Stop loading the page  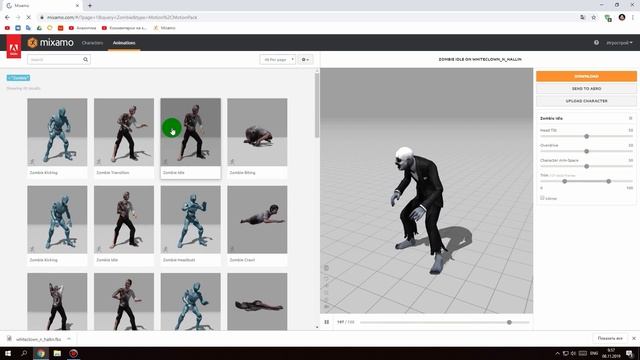[x=28, y=18]
